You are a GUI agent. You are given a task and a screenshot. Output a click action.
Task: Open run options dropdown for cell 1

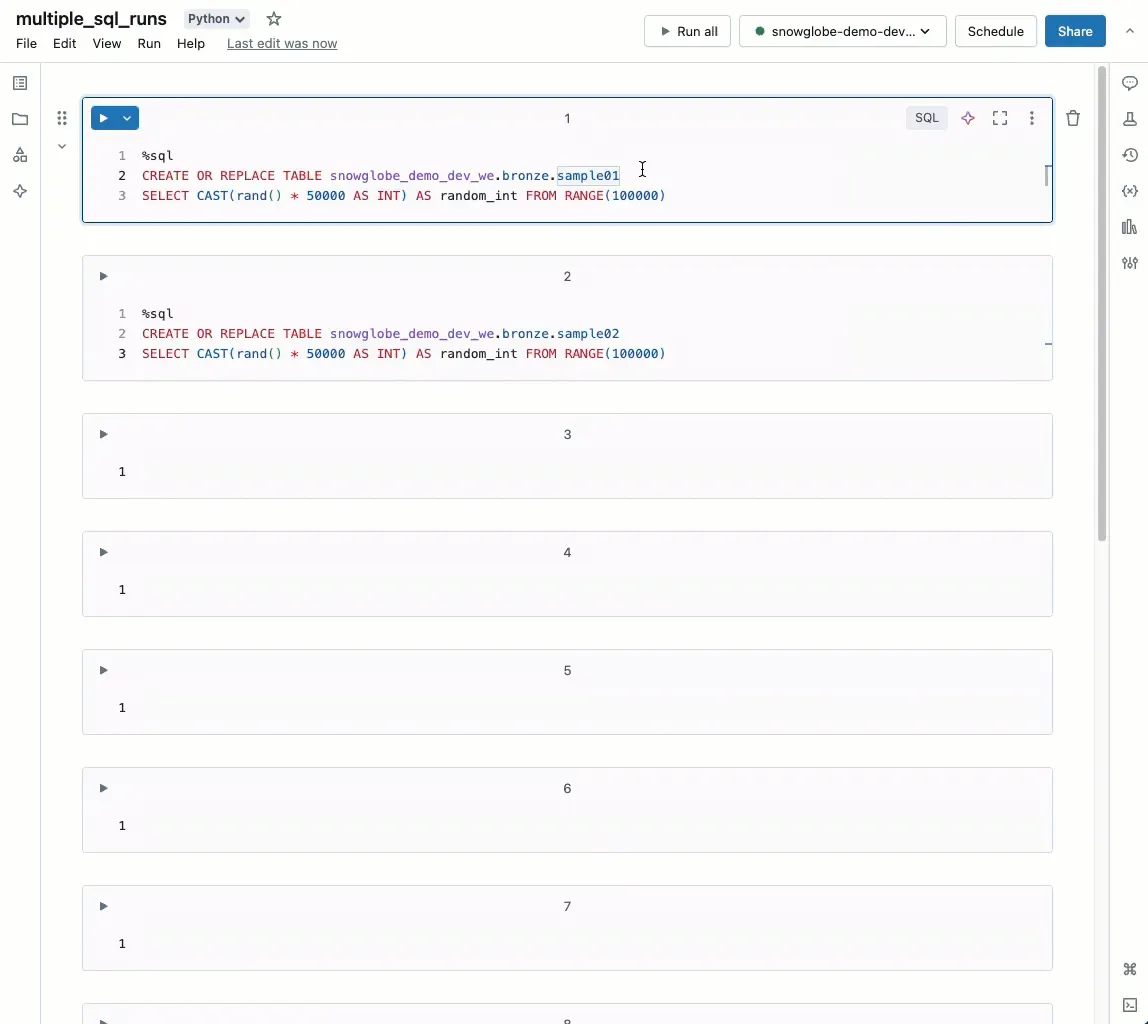point(127,118)
